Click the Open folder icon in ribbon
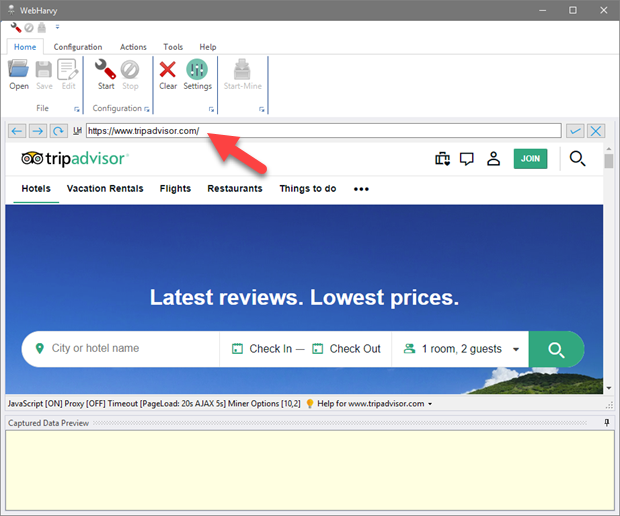 [19, 70]
